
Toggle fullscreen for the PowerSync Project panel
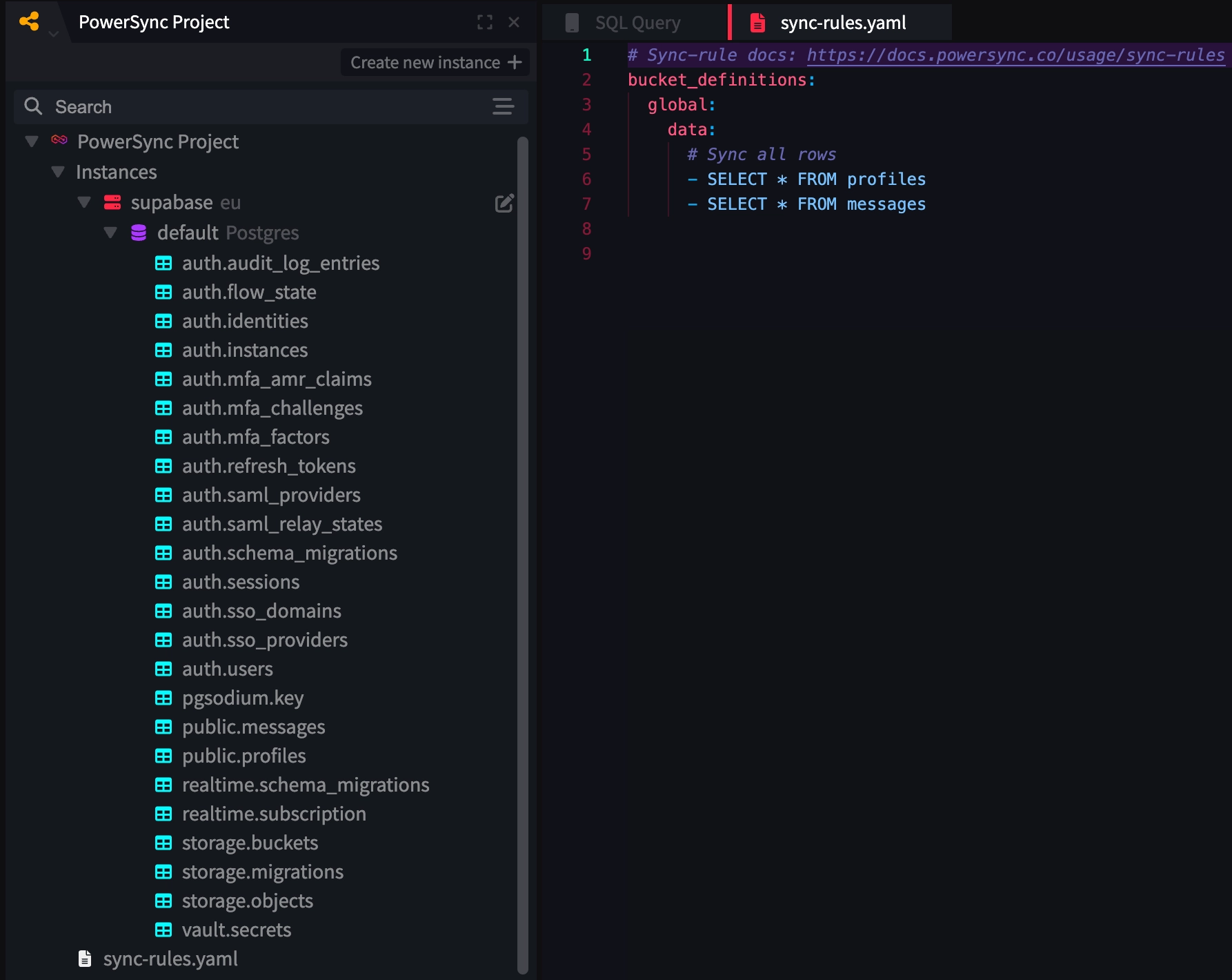485,22
